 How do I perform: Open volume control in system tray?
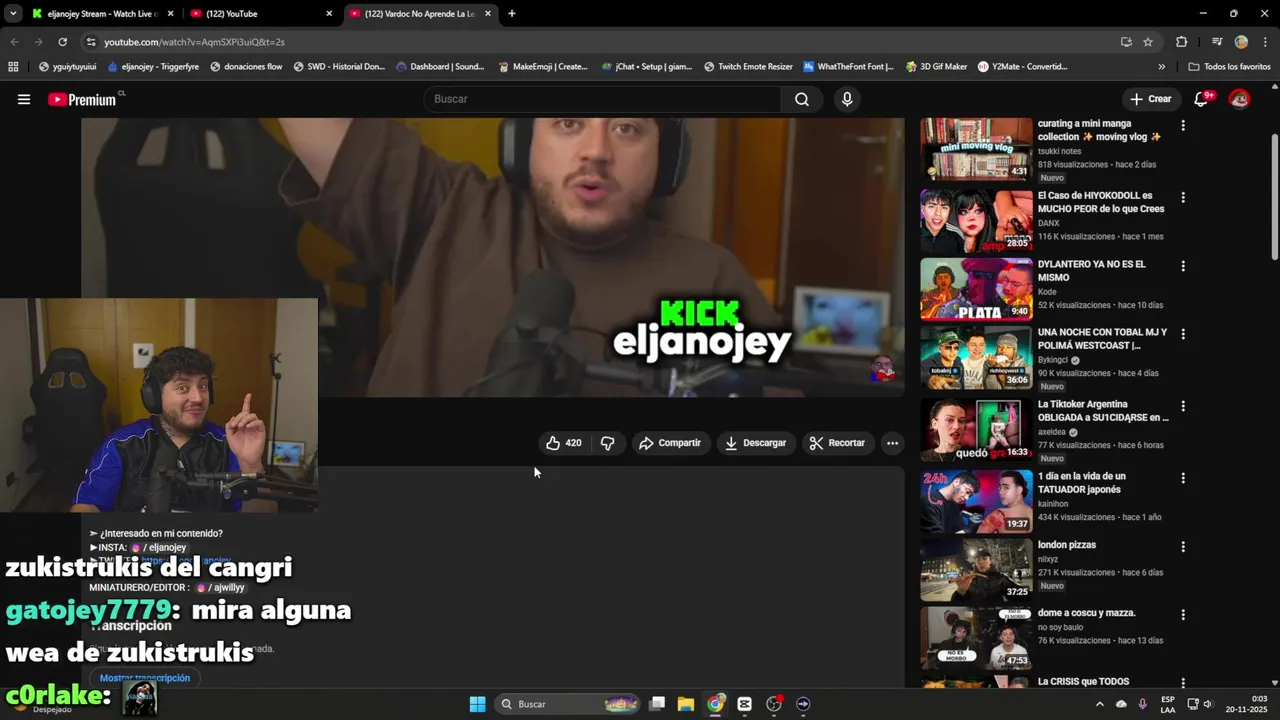(1207, 704)
